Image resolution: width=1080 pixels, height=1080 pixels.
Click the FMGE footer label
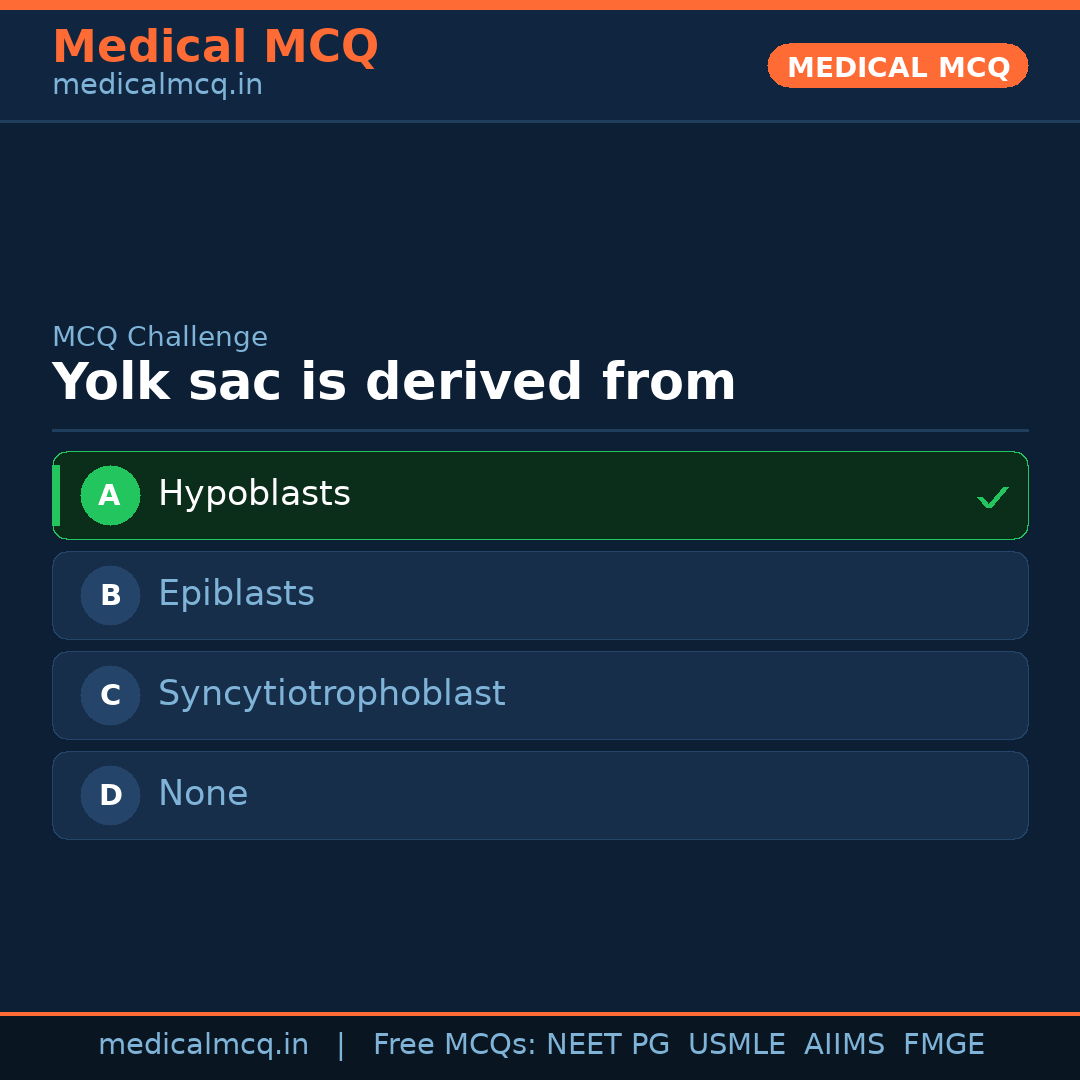943,1043
